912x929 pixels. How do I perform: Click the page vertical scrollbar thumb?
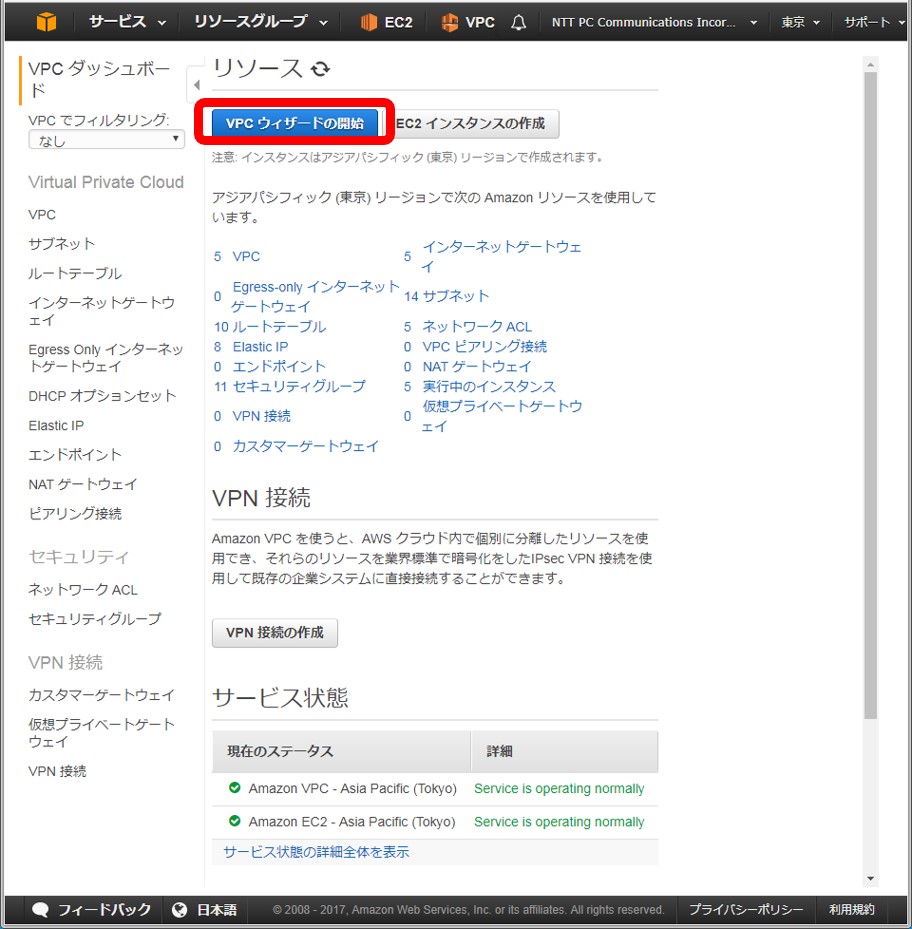coord(870,396)
